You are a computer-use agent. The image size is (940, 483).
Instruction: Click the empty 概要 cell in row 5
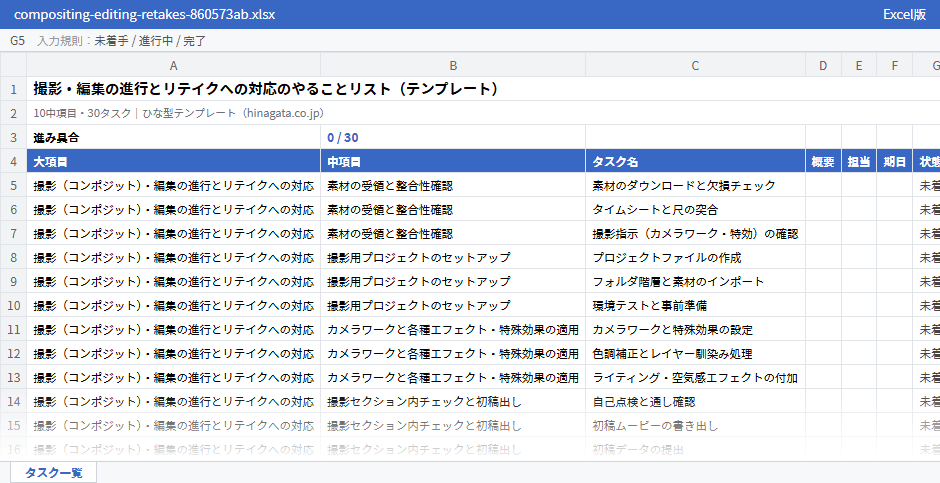823,185
